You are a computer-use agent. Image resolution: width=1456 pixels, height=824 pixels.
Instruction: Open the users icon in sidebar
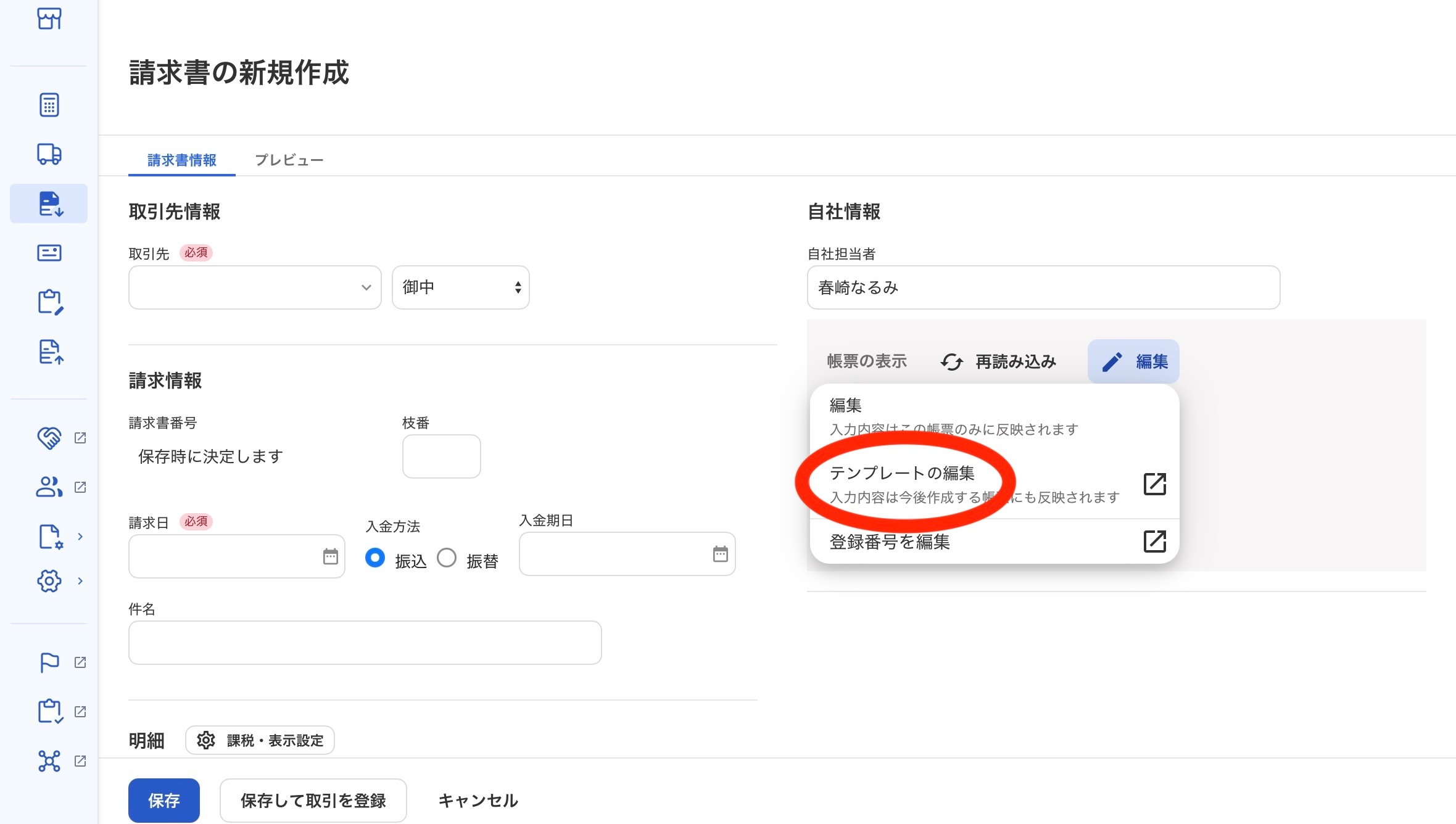[49, 487]
